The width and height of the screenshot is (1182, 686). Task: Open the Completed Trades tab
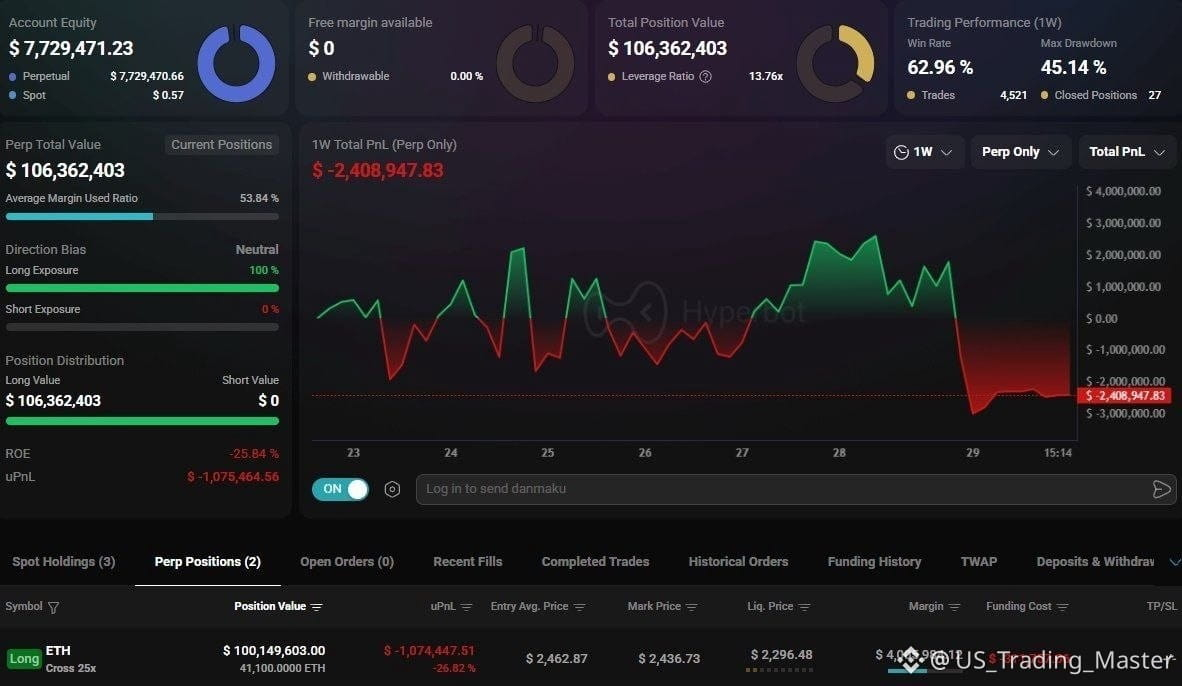595,562
